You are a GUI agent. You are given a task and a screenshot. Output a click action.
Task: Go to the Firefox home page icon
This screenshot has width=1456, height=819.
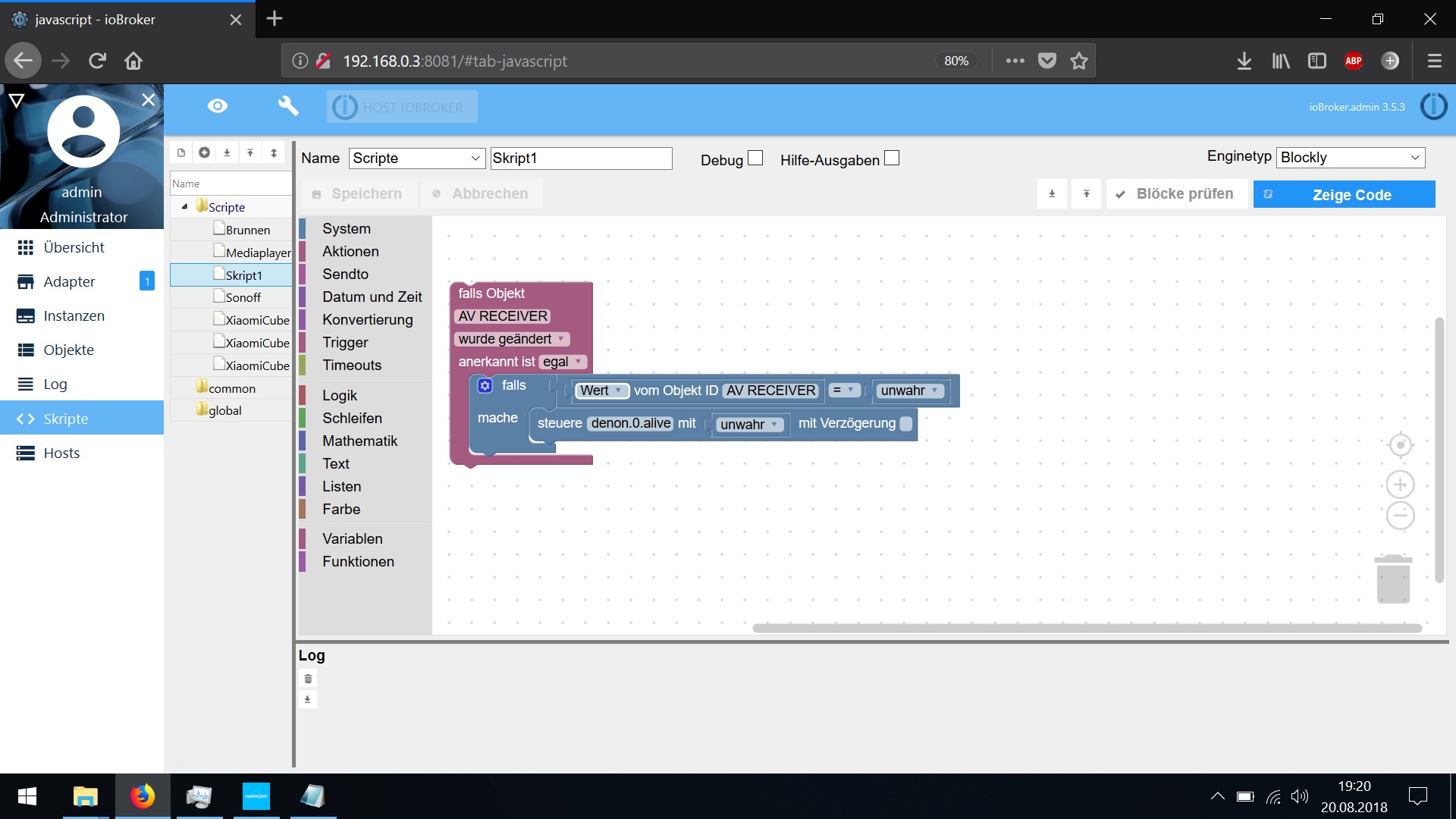point(133,61)
